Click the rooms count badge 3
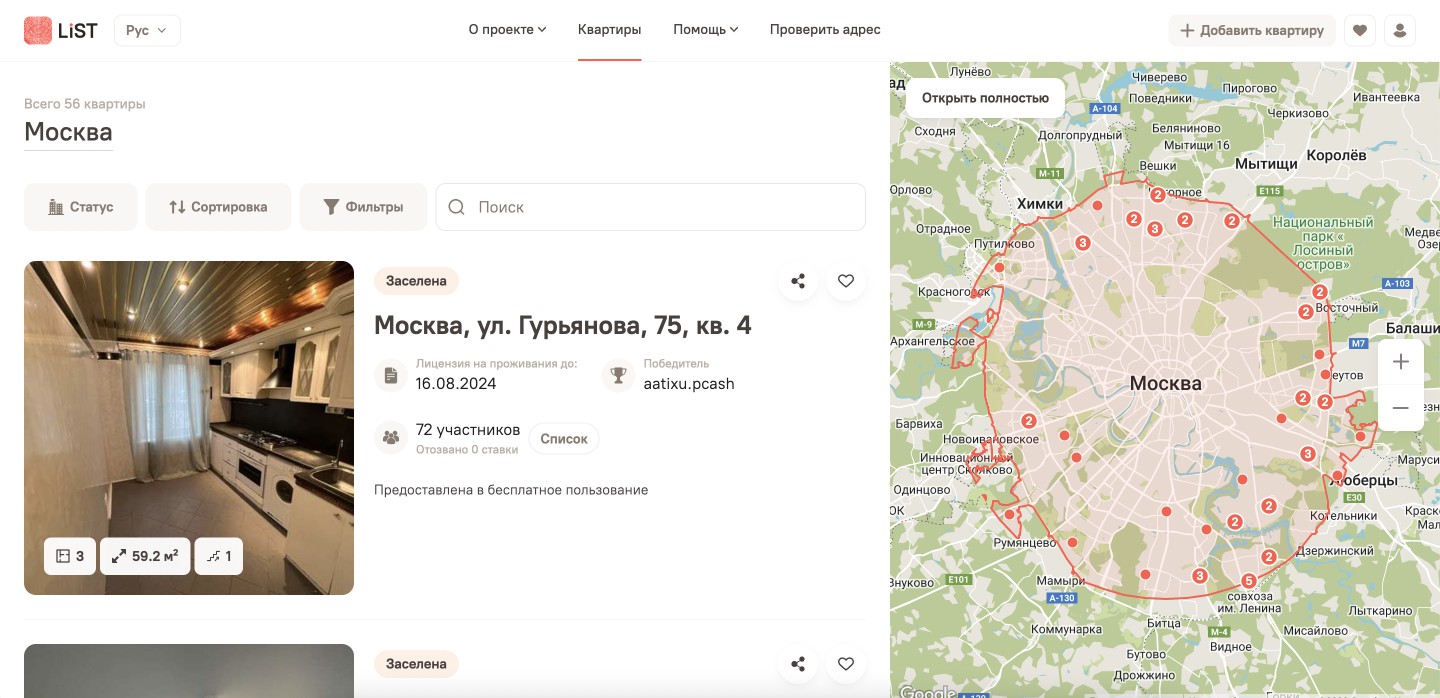1440x698 pixels. [x=70, y=556]
